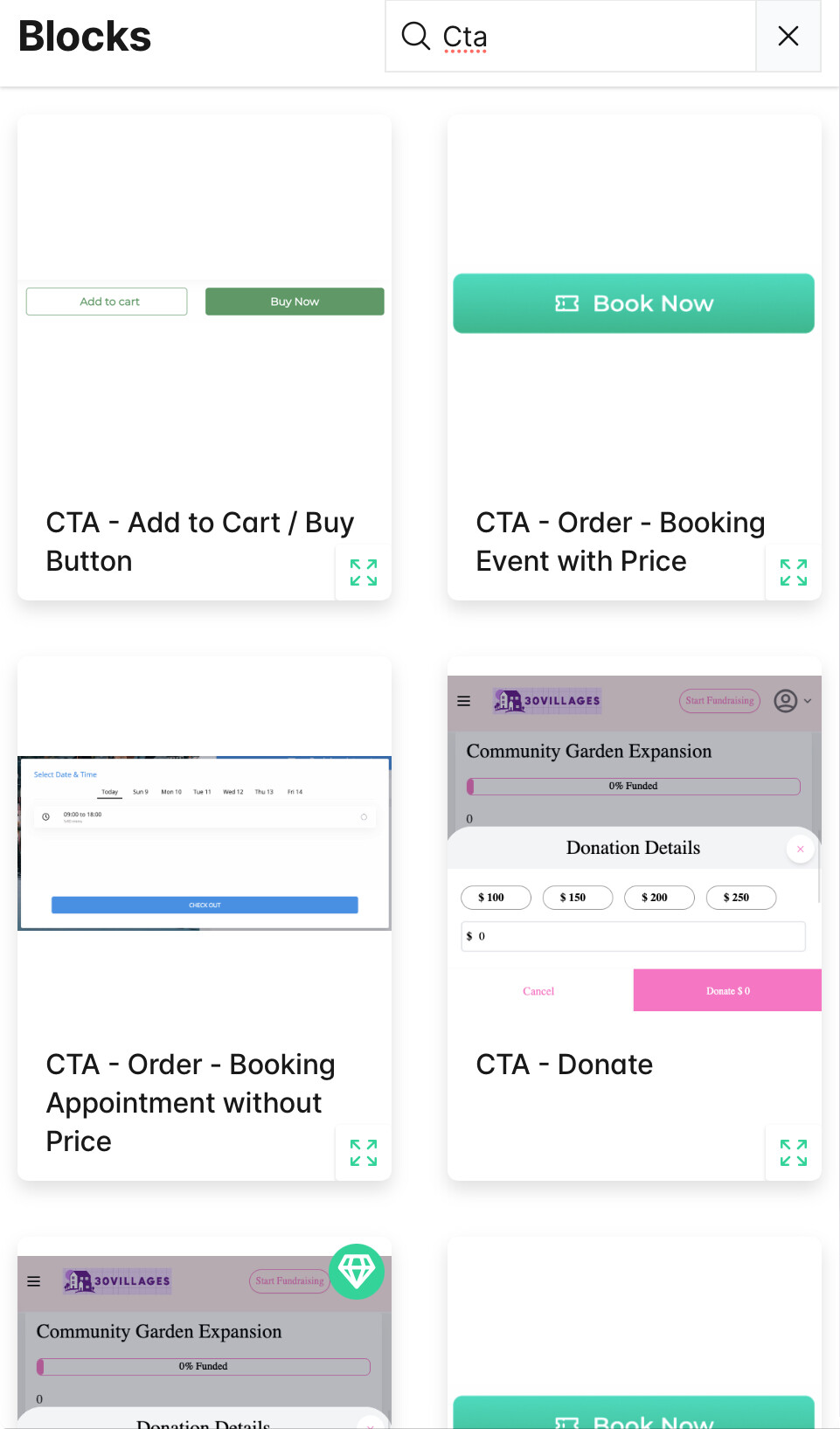Click the green diamond premium badge
Viewport: 840px width, 1429px height.
coord(357,1271)
